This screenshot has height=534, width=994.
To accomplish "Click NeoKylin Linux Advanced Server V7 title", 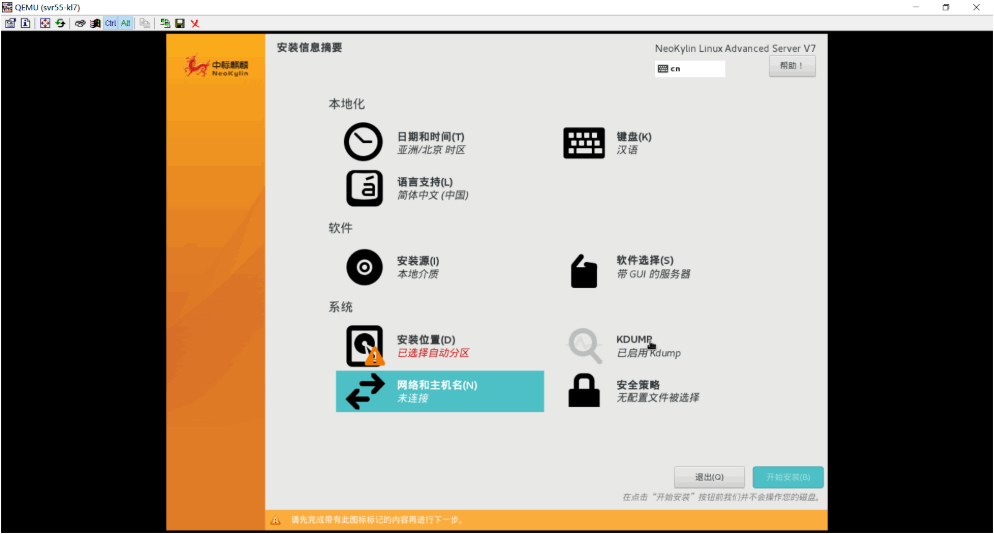I will tap(735, 48).
